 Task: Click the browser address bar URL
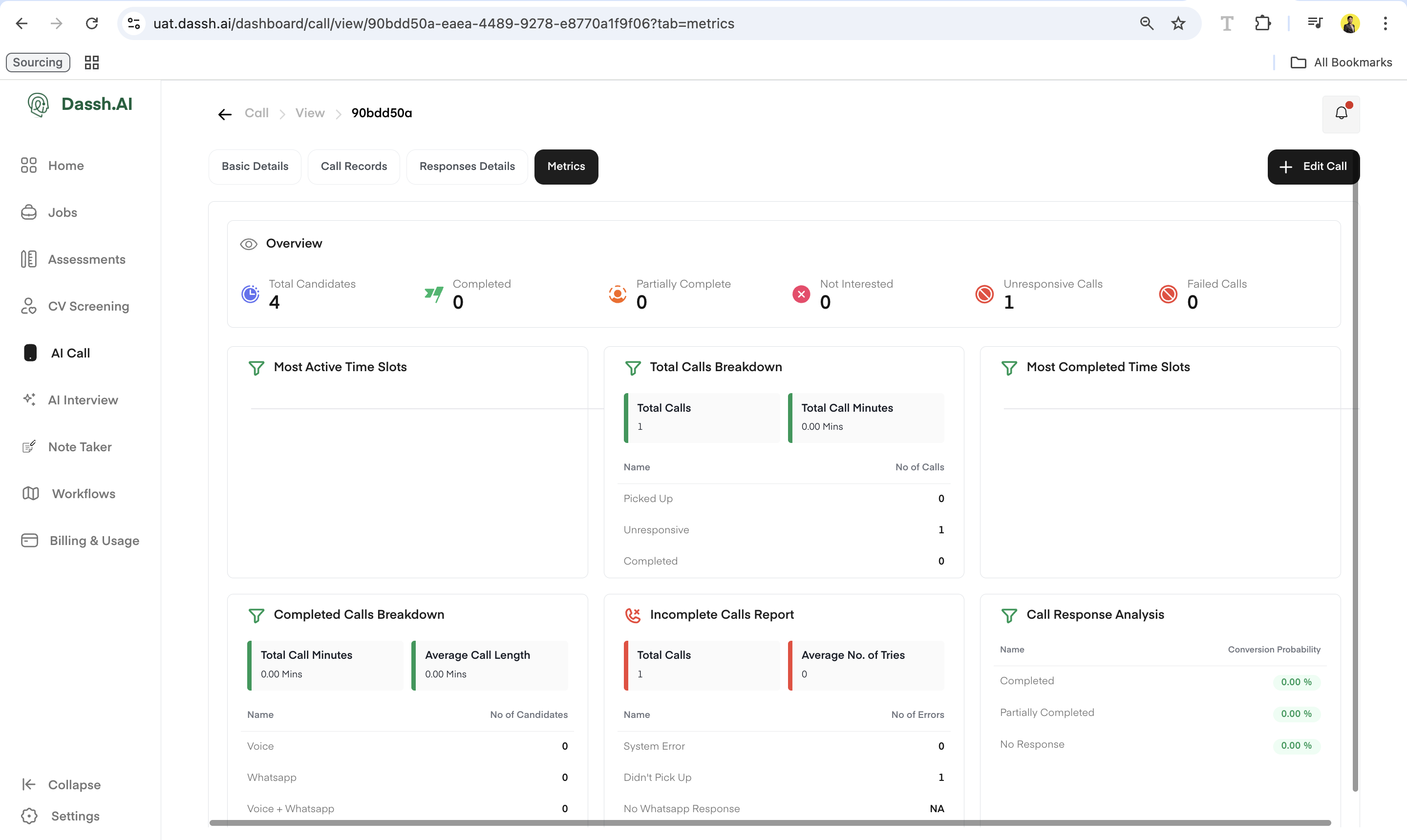click(x=443, y=23)
